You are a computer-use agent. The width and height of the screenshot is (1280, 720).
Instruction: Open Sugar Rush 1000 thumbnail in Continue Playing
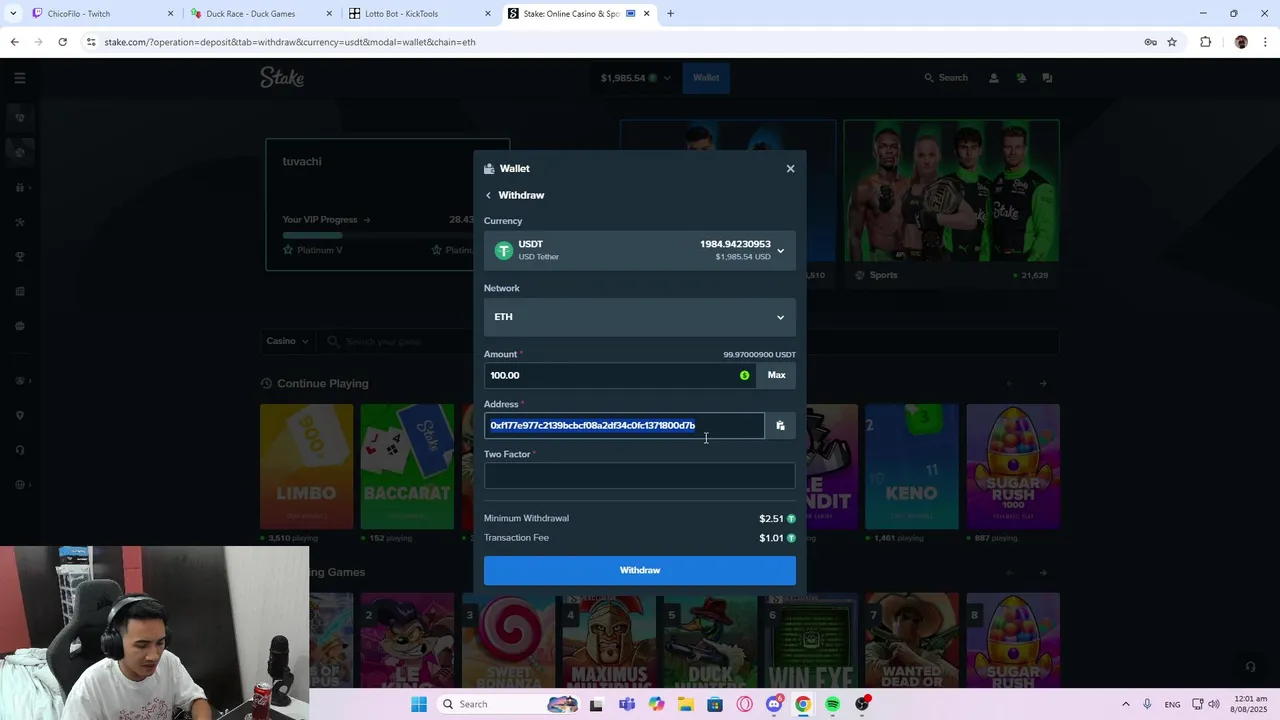coord(1013,467)
